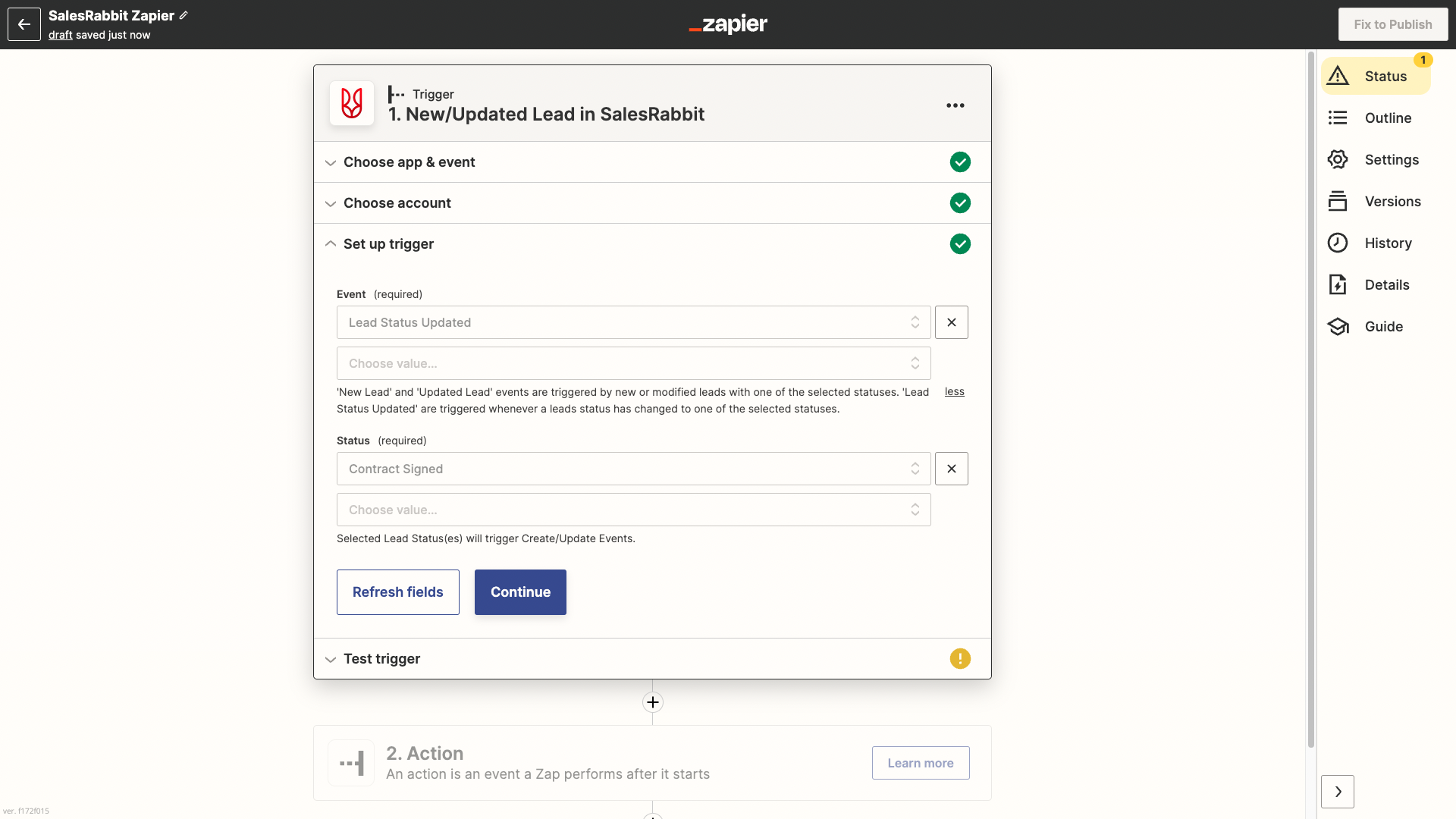
Task: Click the History clock icon
Action: point(1338,243)
